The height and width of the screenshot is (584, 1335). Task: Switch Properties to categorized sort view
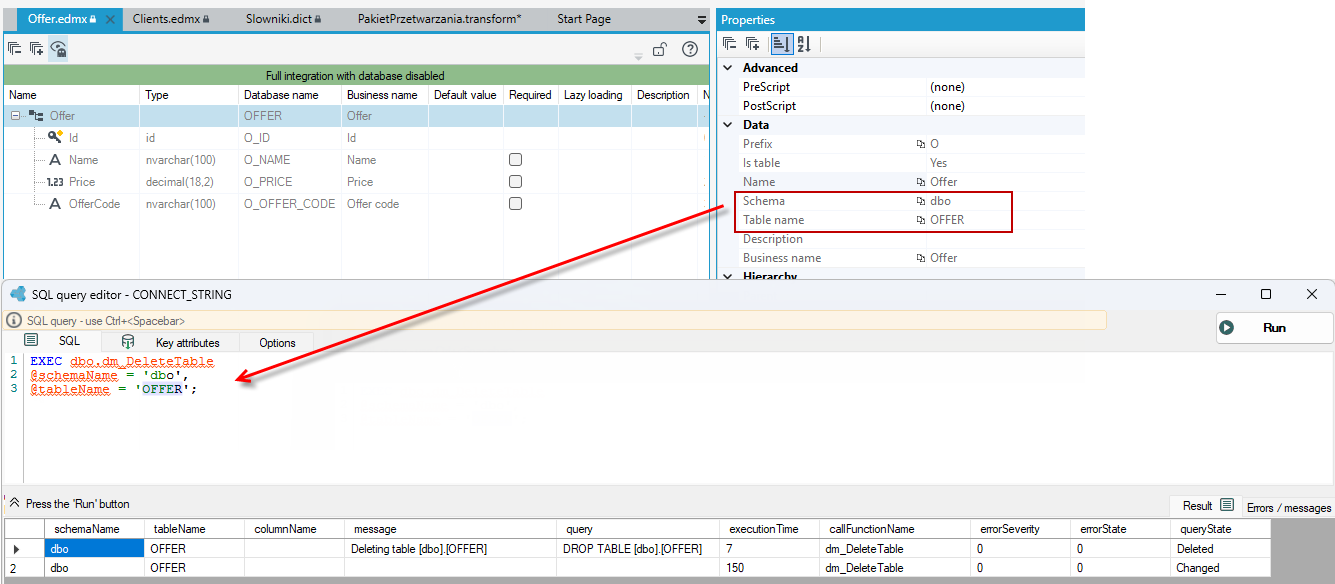(x=781, y=44)
